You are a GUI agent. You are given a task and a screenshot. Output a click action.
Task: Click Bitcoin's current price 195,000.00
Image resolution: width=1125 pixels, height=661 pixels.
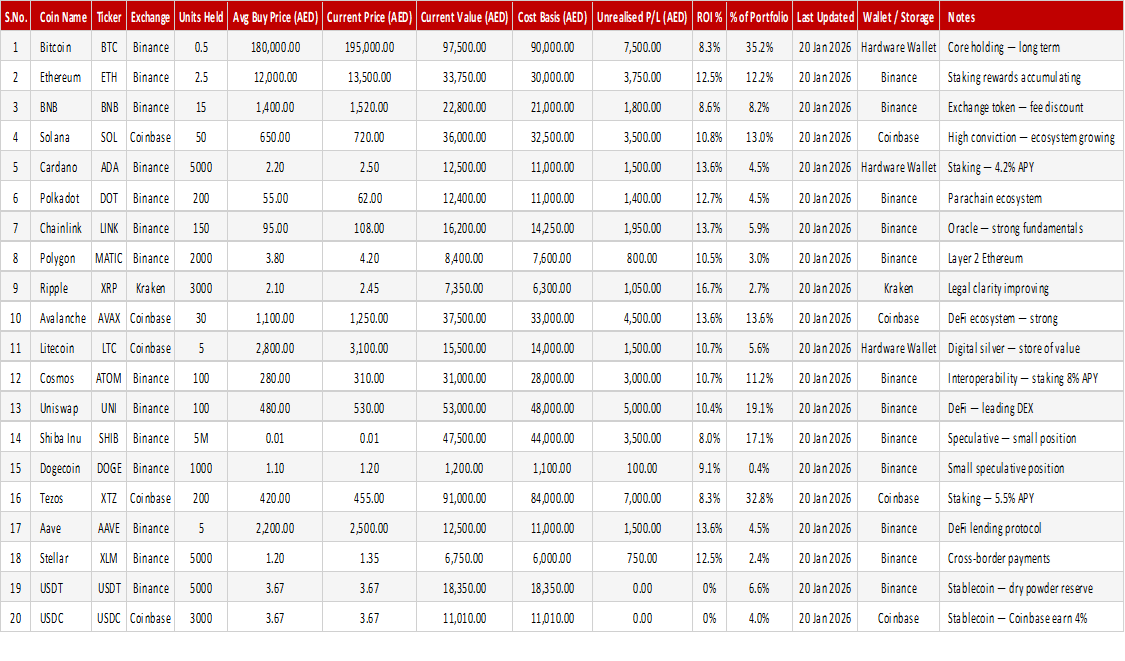(x=369, y=47)
